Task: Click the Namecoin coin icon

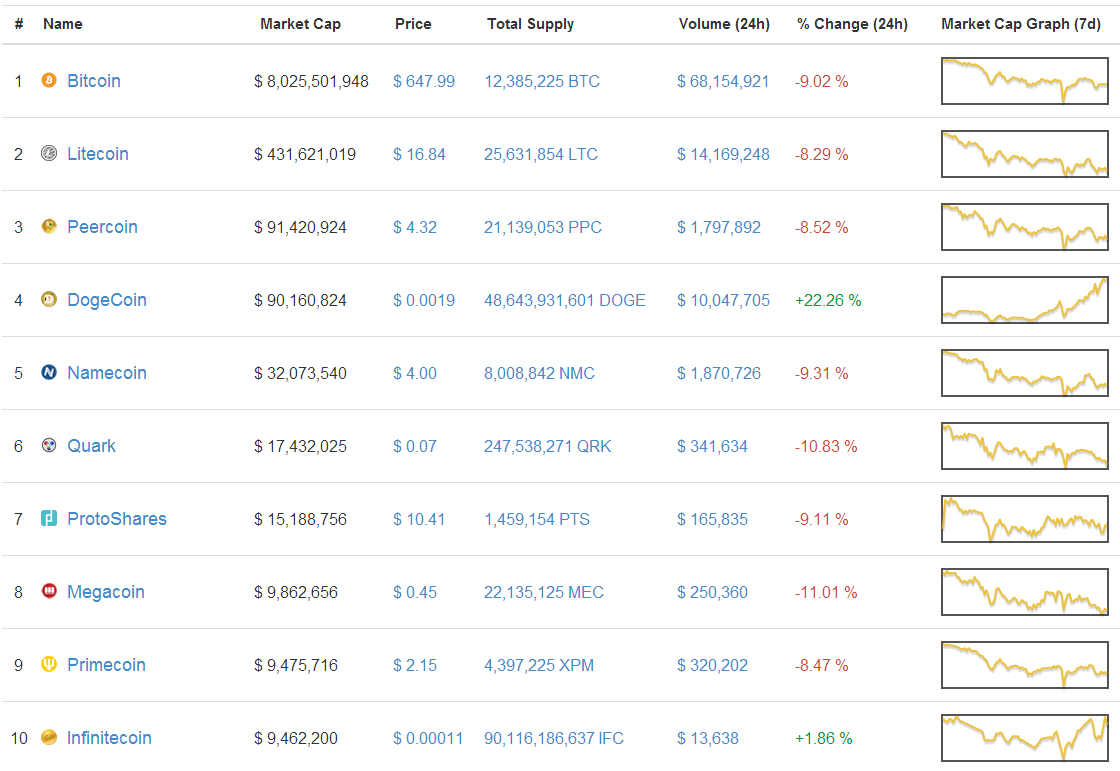Action: click(49, 372)
